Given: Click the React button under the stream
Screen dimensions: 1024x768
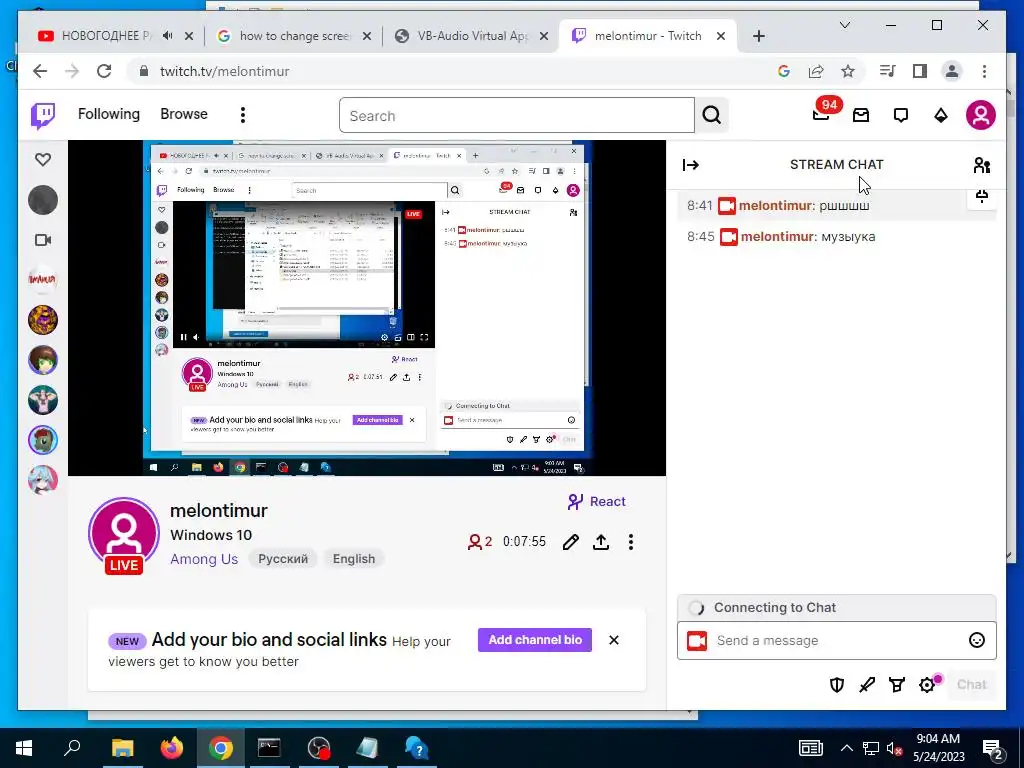Looking at the screenshot, I should (x=596, y=501).
